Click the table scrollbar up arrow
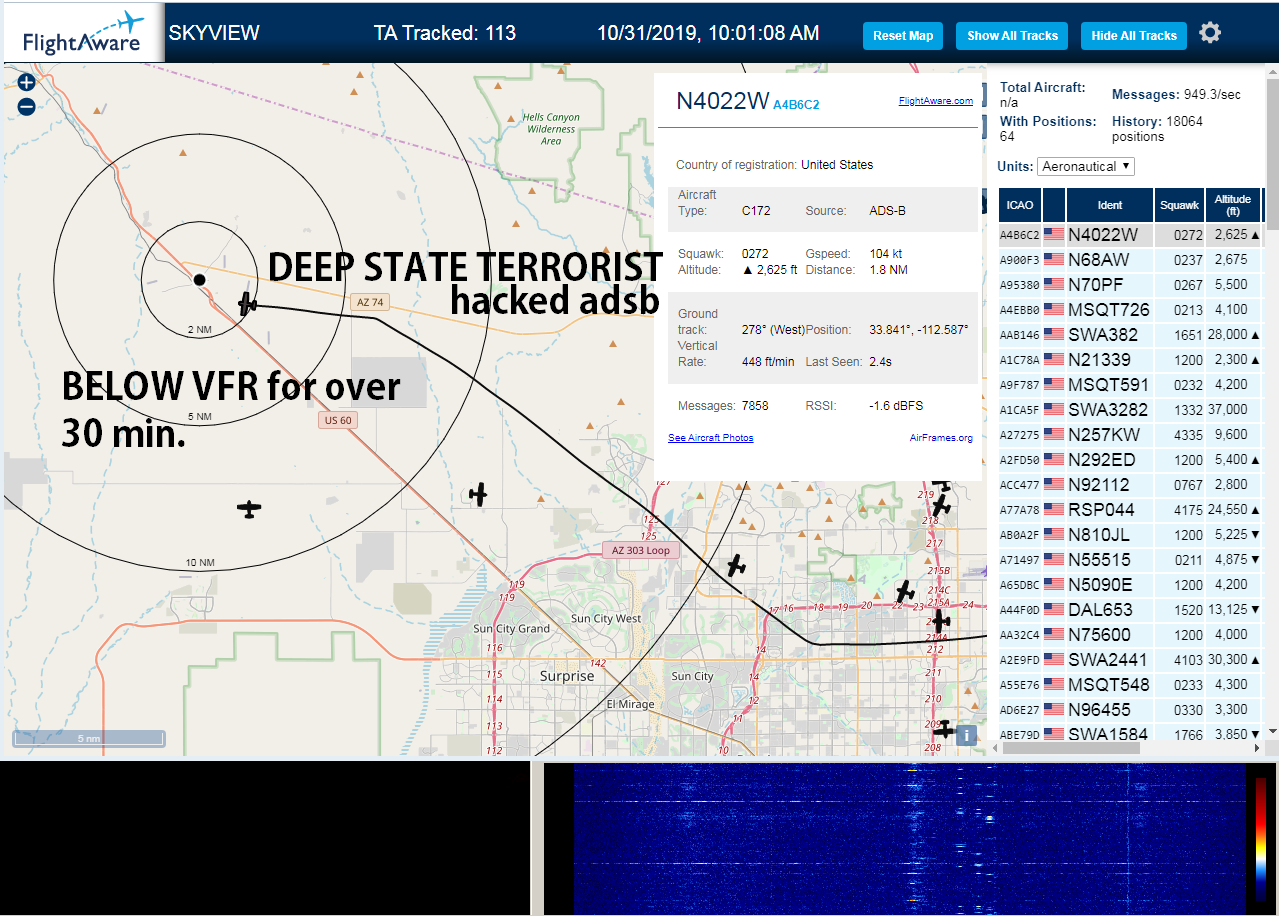The height and width of the screenshot is (917, 1279). [1272, 70]
